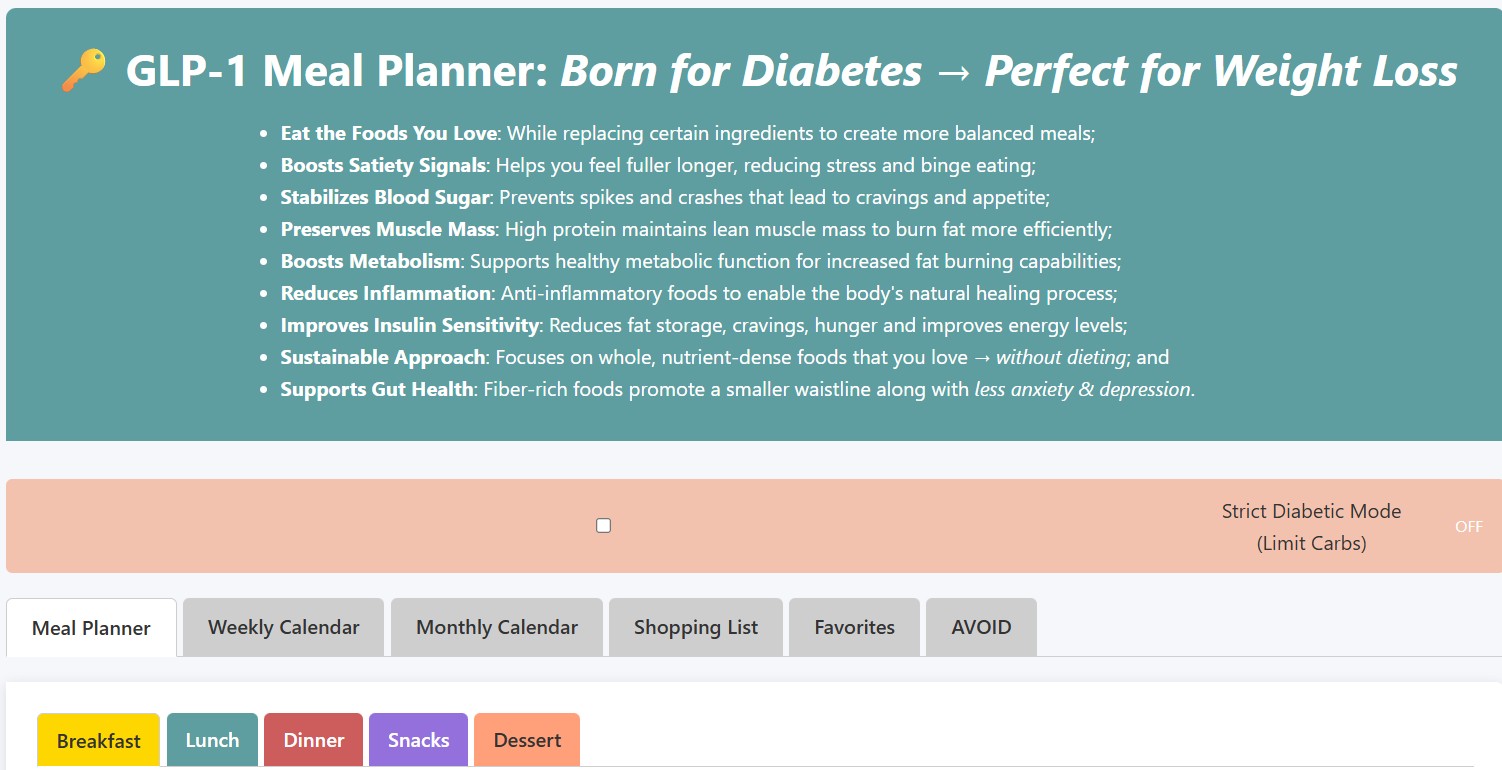Show the Favorites tab

click(x=854, y=628)
